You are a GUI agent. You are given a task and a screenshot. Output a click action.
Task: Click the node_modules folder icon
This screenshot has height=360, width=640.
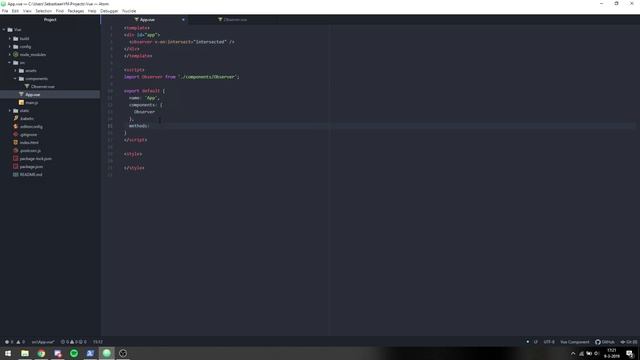point(16,55)
